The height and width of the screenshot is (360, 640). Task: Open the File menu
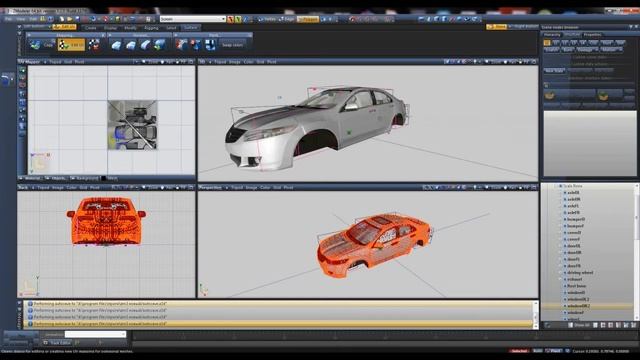[8, 19]
